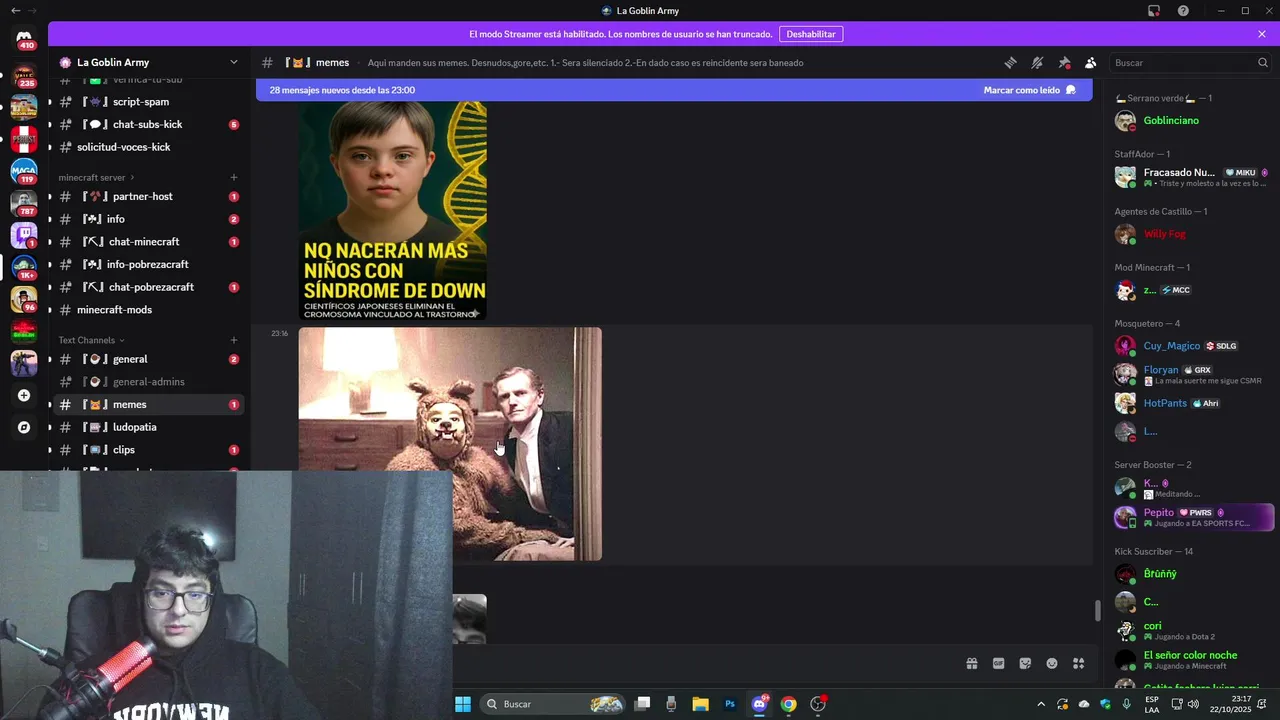
Task: Open Windows Start menu
Action: click(463, 704)
